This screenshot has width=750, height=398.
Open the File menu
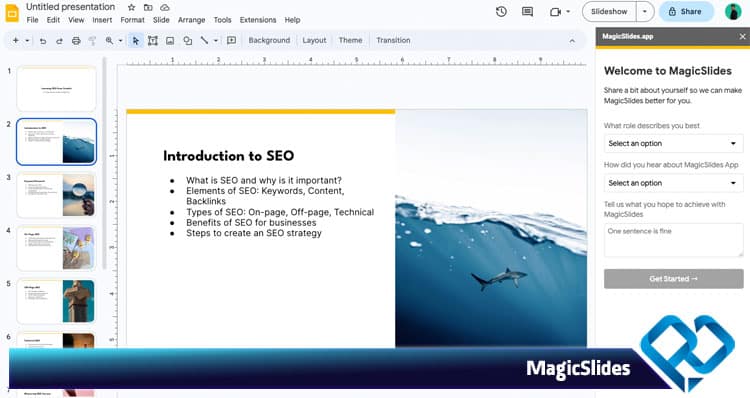33,20
